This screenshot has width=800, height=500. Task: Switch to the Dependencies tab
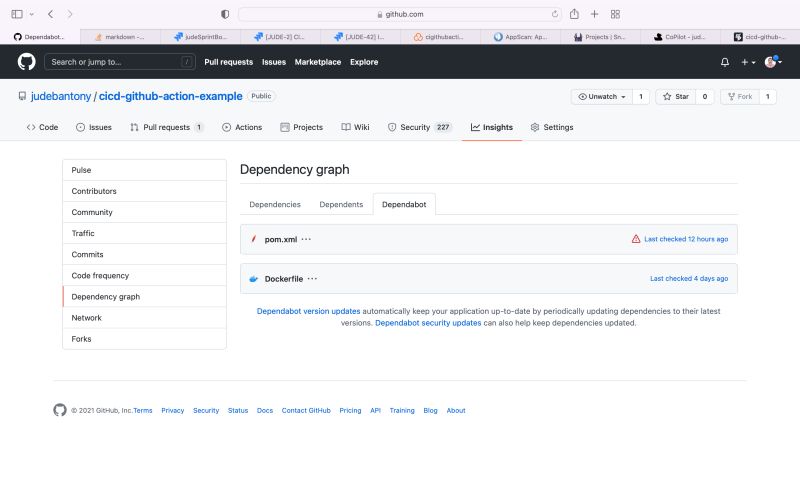pyautogui.click(x=275, y=204)
